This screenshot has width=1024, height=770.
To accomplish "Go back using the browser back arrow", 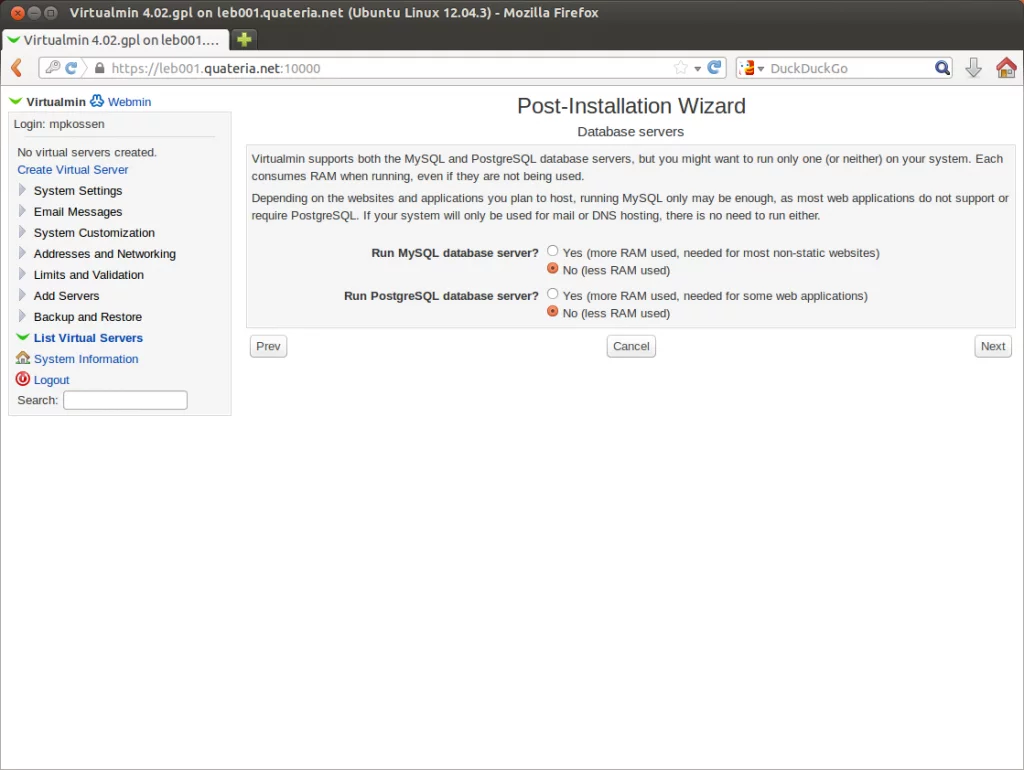I will point(17,67).
